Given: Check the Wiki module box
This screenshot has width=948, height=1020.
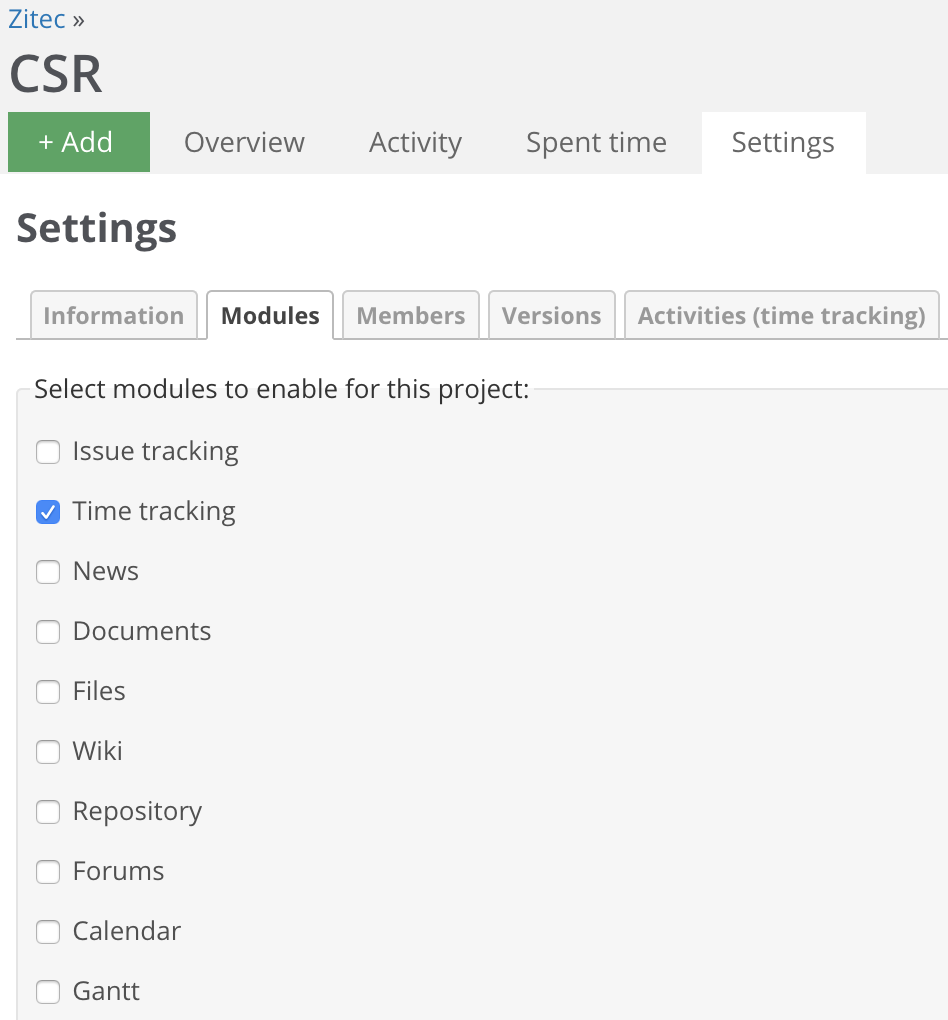Looking at the screenshot, I should click(x=47, y=751).
